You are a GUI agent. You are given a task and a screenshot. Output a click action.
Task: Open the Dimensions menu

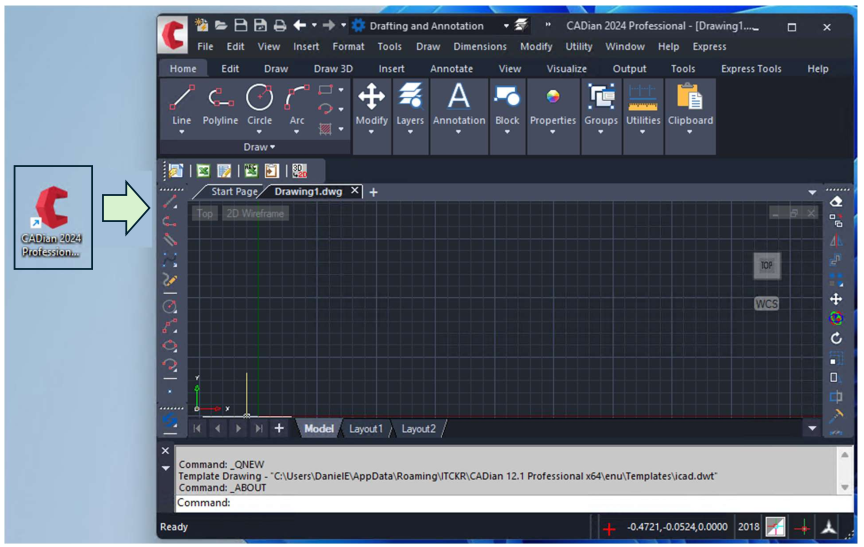480,47
